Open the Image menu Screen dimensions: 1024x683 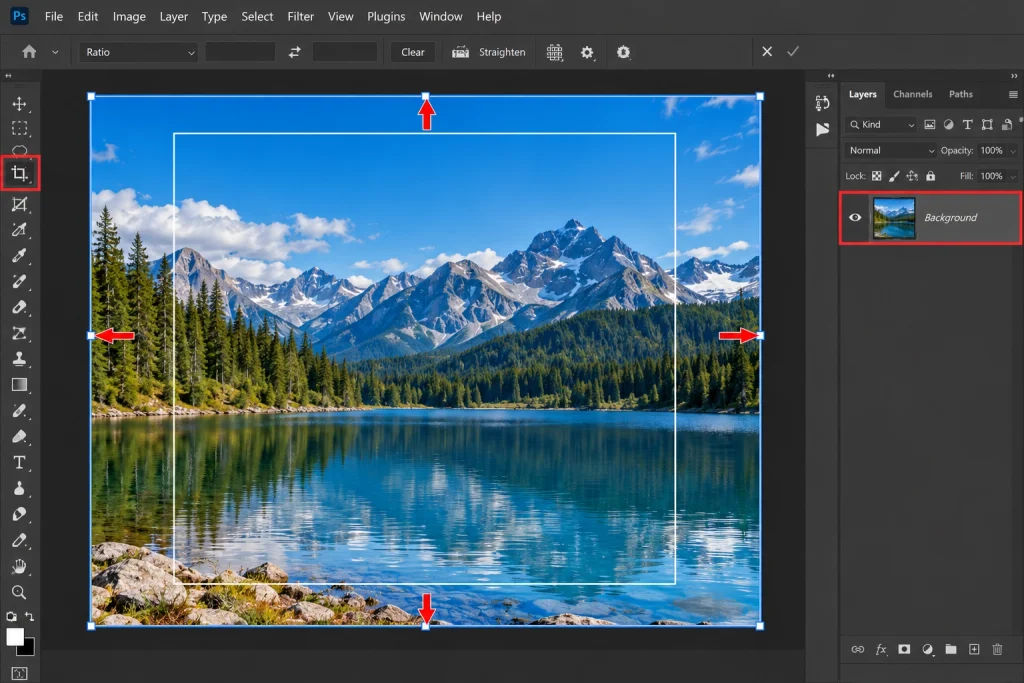pos(129,16)
